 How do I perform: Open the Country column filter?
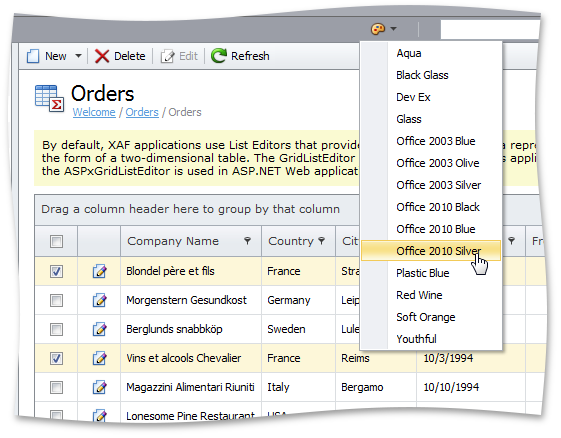pos(321,241)
